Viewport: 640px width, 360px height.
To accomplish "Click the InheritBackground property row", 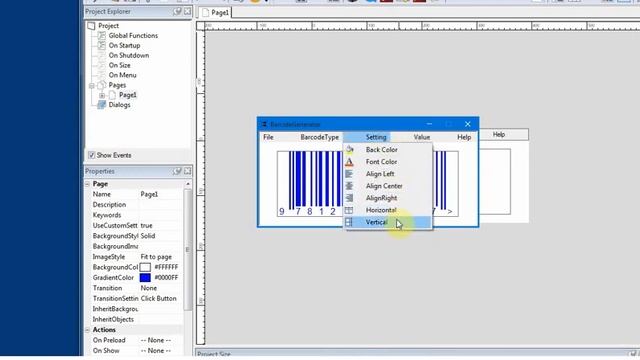I will click(137, 309).
